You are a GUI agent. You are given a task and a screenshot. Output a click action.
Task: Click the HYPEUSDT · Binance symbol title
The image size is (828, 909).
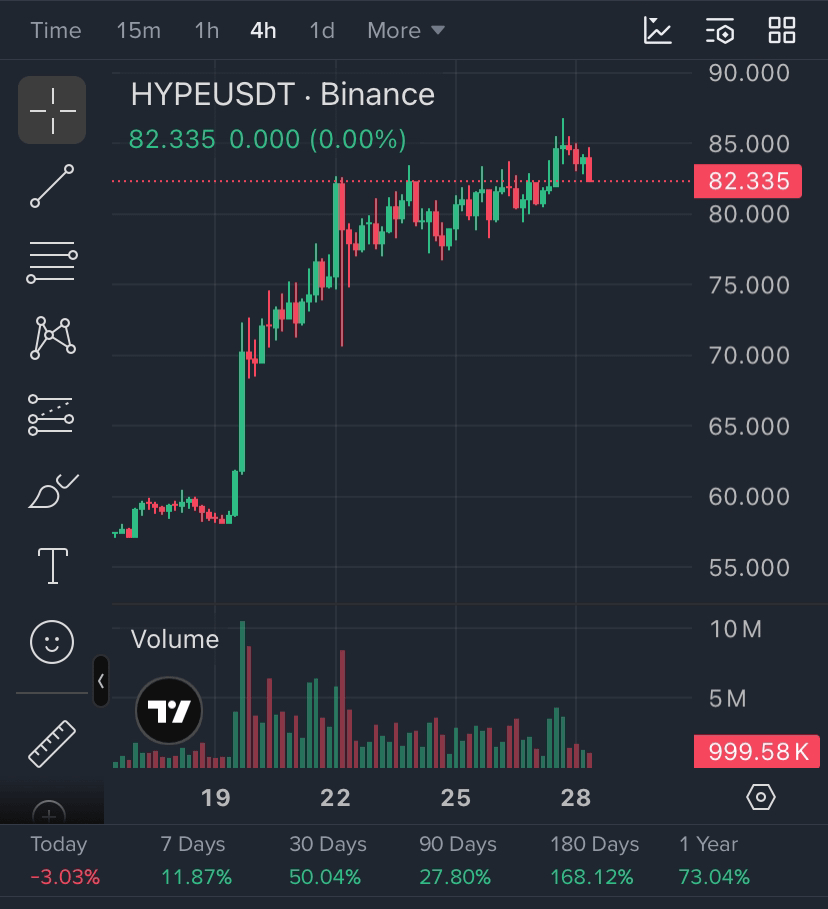tap(282, 94)
